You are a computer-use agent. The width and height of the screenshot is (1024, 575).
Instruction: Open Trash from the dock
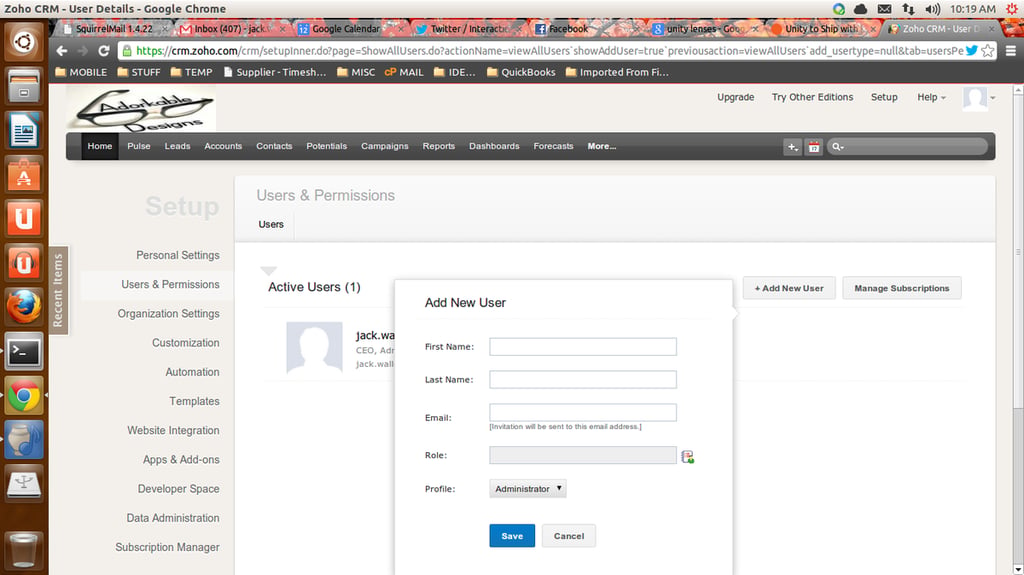tap(24, 550)
